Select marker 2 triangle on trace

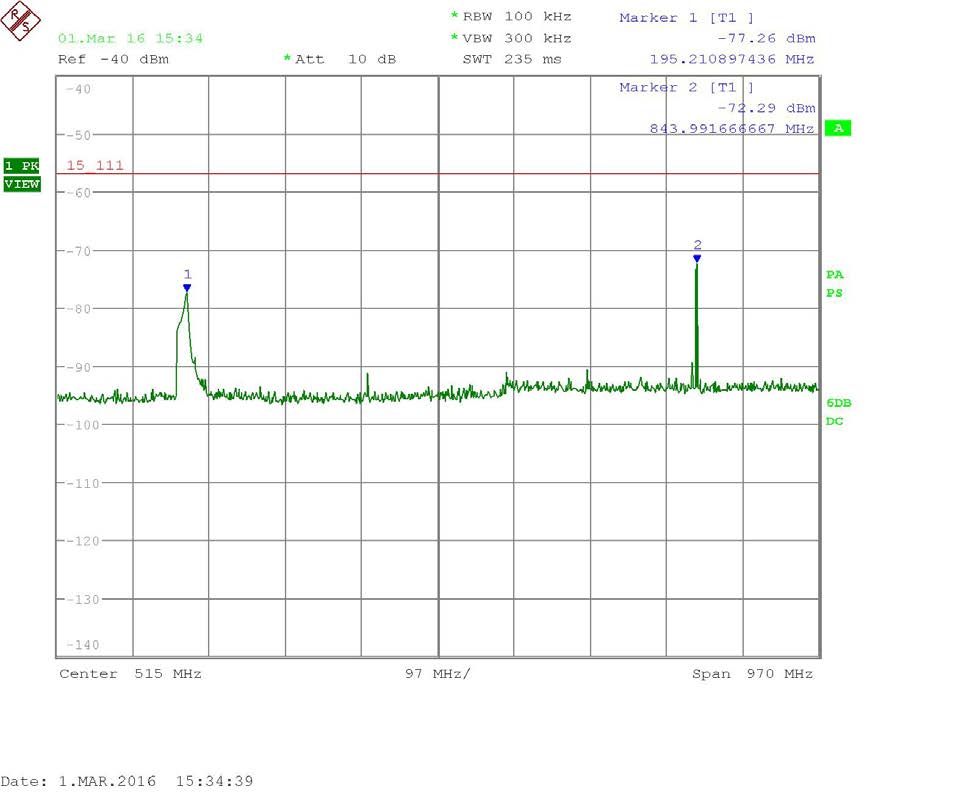pos(697,259)
